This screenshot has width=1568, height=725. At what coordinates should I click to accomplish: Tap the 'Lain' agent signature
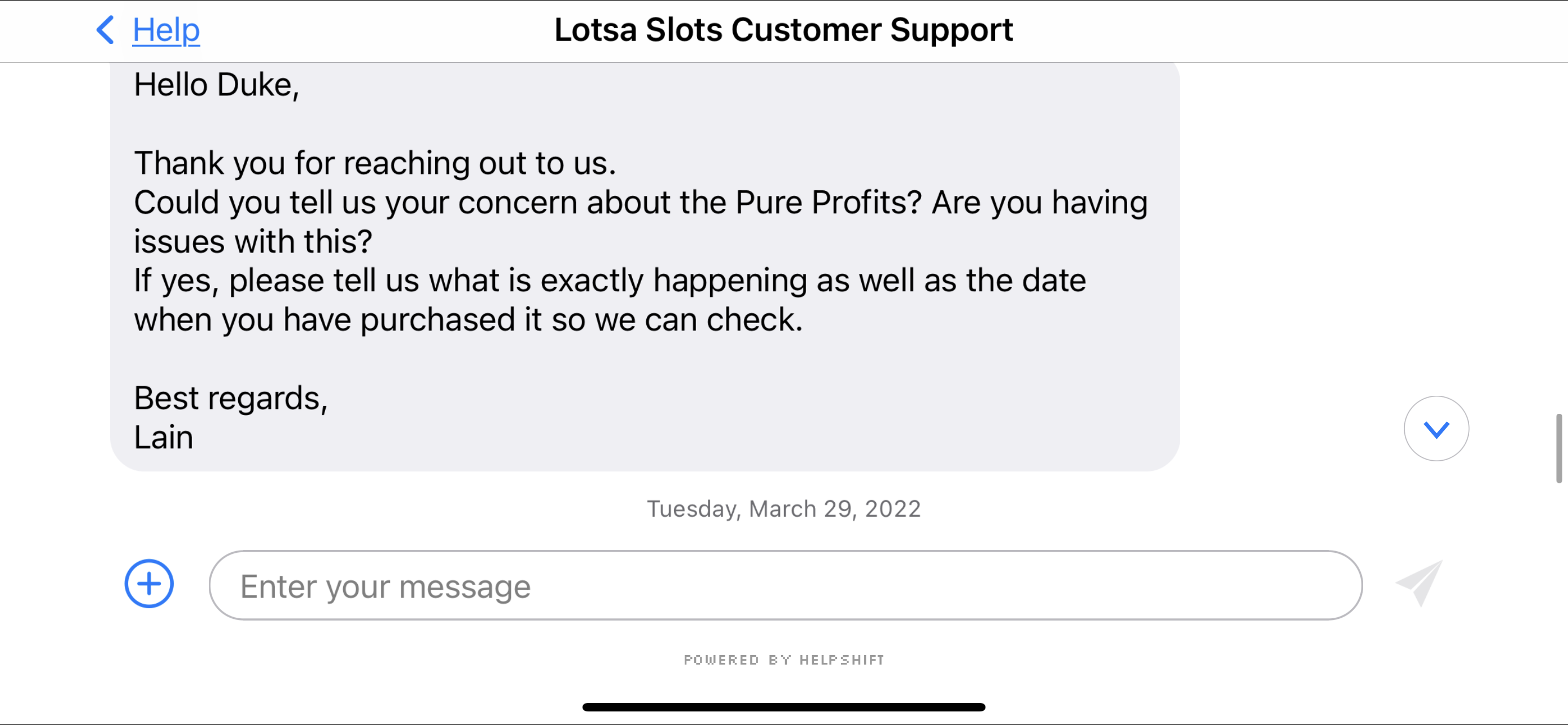pyautogui.click(x=163, y=437)
